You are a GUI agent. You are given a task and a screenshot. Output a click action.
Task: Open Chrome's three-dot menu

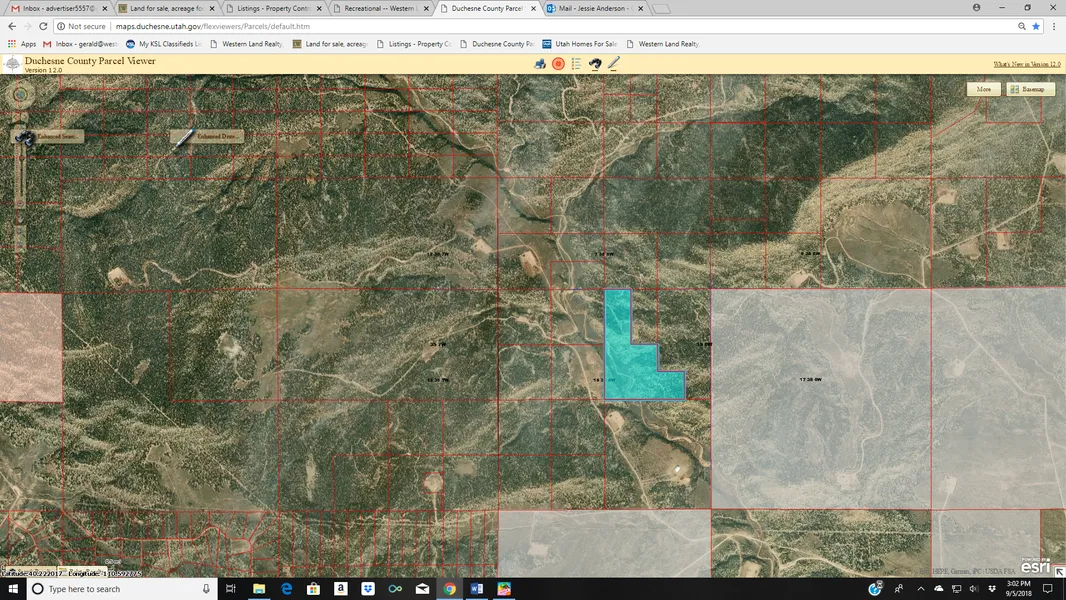click(1054, 26)
